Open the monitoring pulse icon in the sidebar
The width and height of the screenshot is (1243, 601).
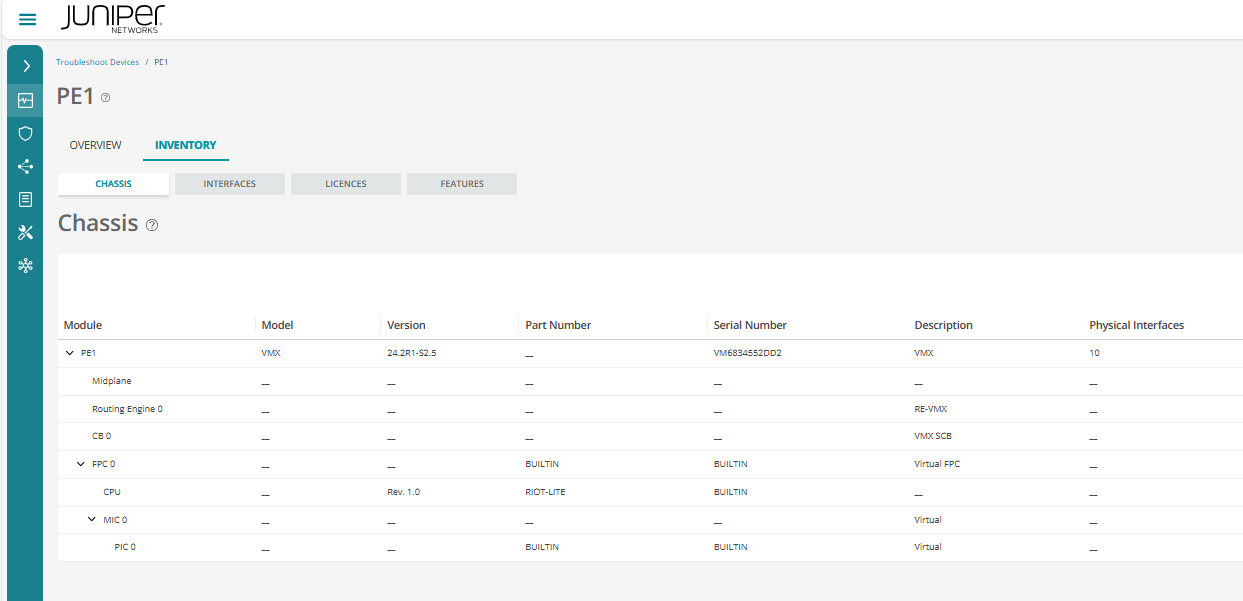[x=26, y=100]
